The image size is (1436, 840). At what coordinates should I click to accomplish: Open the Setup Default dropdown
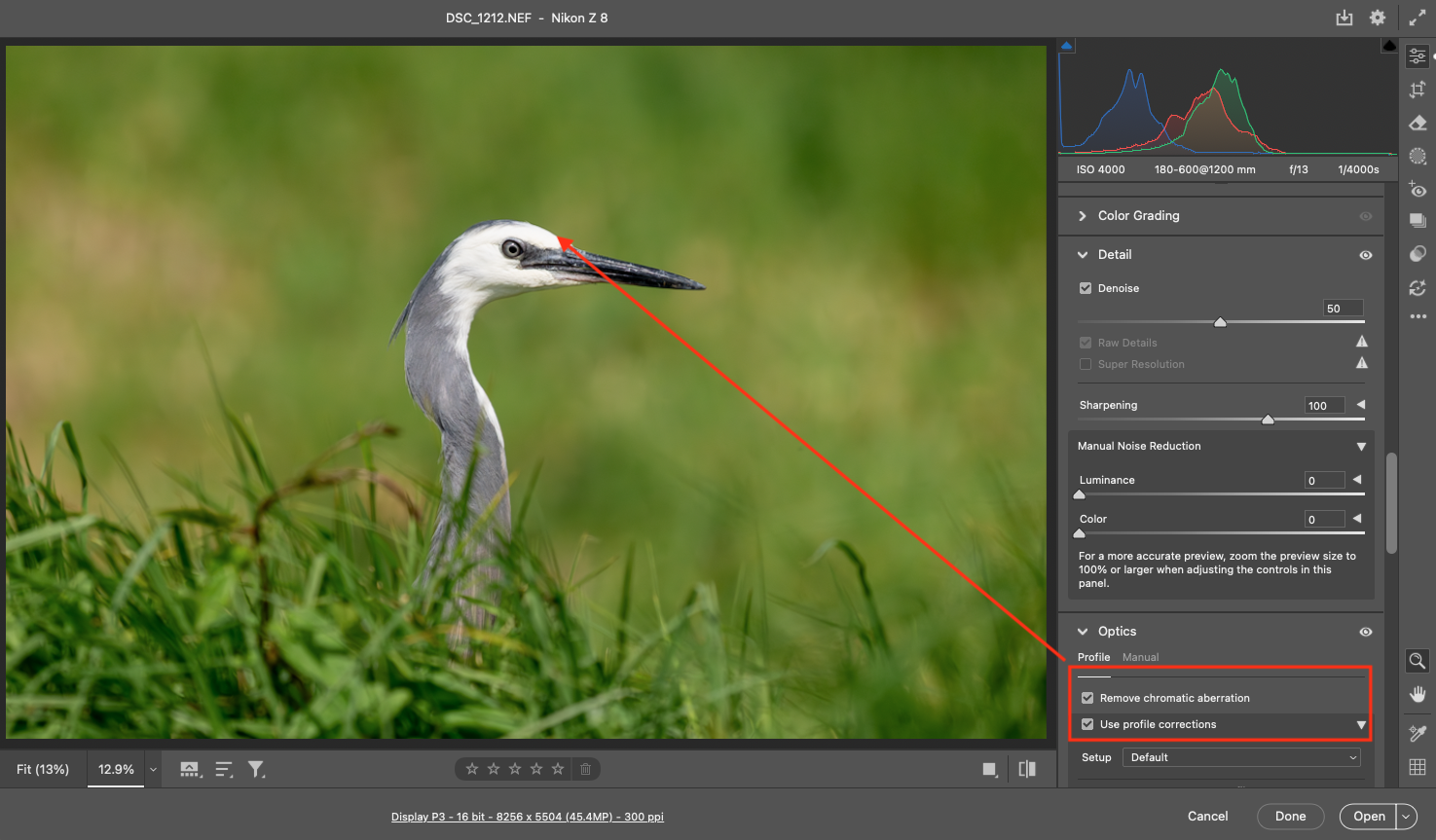pyautogui.click(x=1241, y=757)
